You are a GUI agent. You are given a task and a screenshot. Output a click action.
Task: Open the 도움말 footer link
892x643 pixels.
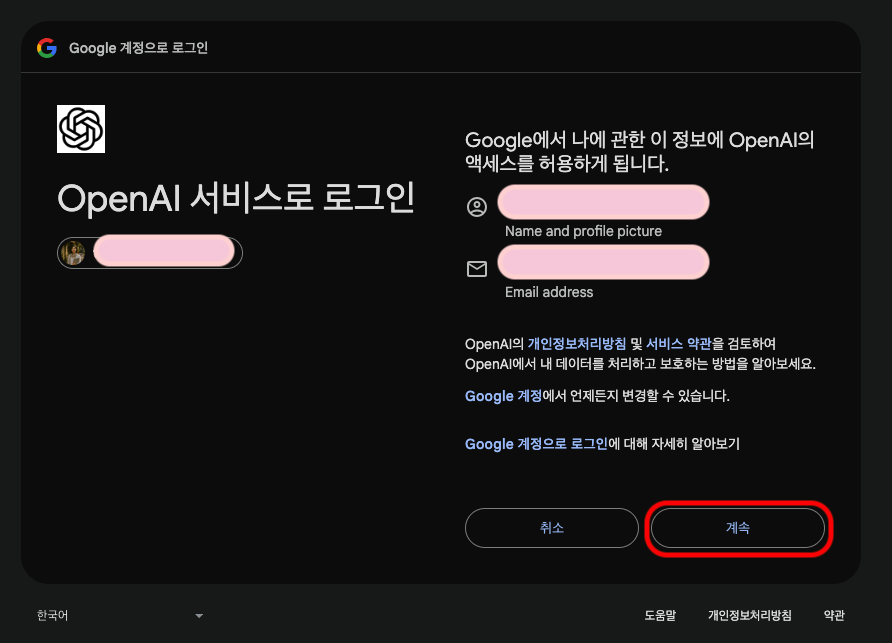660,615
